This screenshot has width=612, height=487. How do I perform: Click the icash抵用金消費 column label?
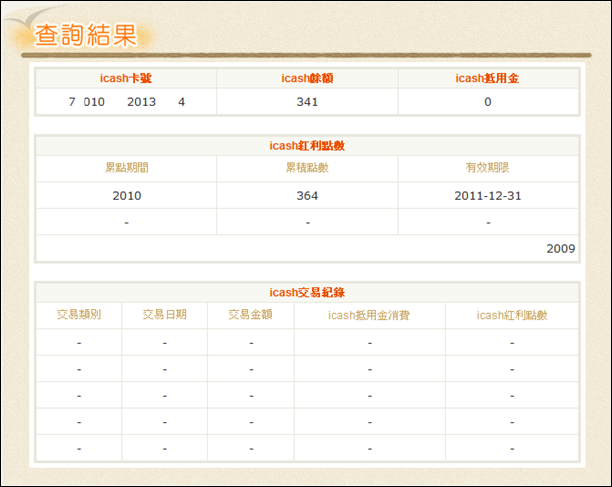369,315
